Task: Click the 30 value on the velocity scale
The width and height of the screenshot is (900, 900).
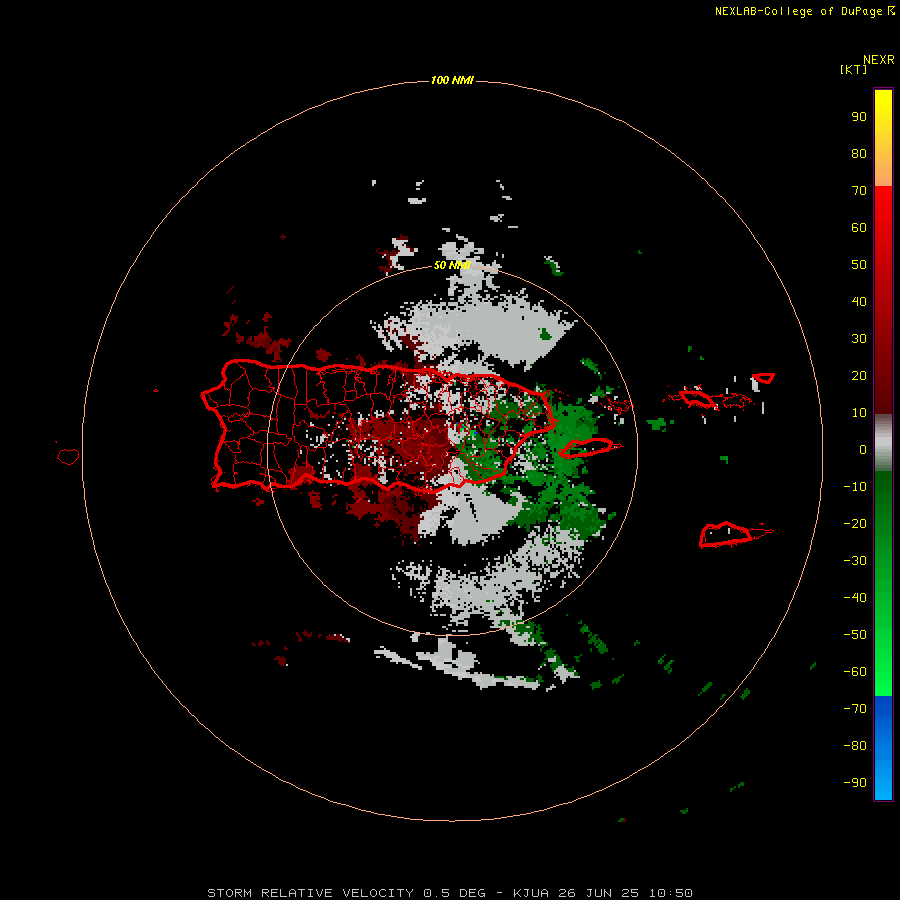Action: pyautogui.click(x=859, y=339)
